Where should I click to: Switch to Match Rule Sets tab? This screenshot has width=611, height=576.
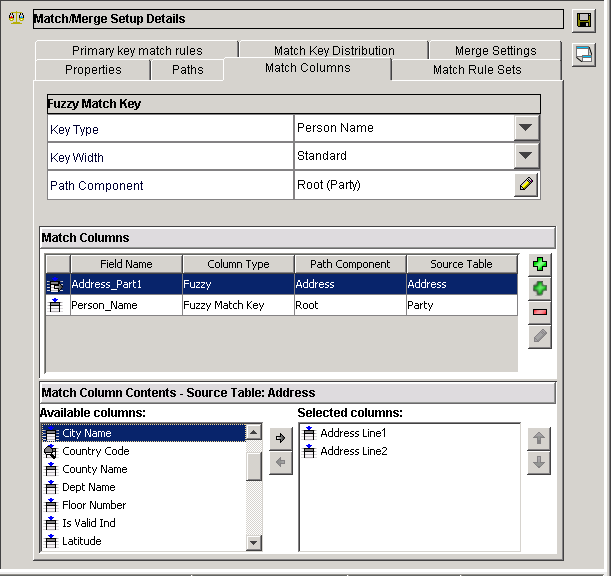[477, 70]
